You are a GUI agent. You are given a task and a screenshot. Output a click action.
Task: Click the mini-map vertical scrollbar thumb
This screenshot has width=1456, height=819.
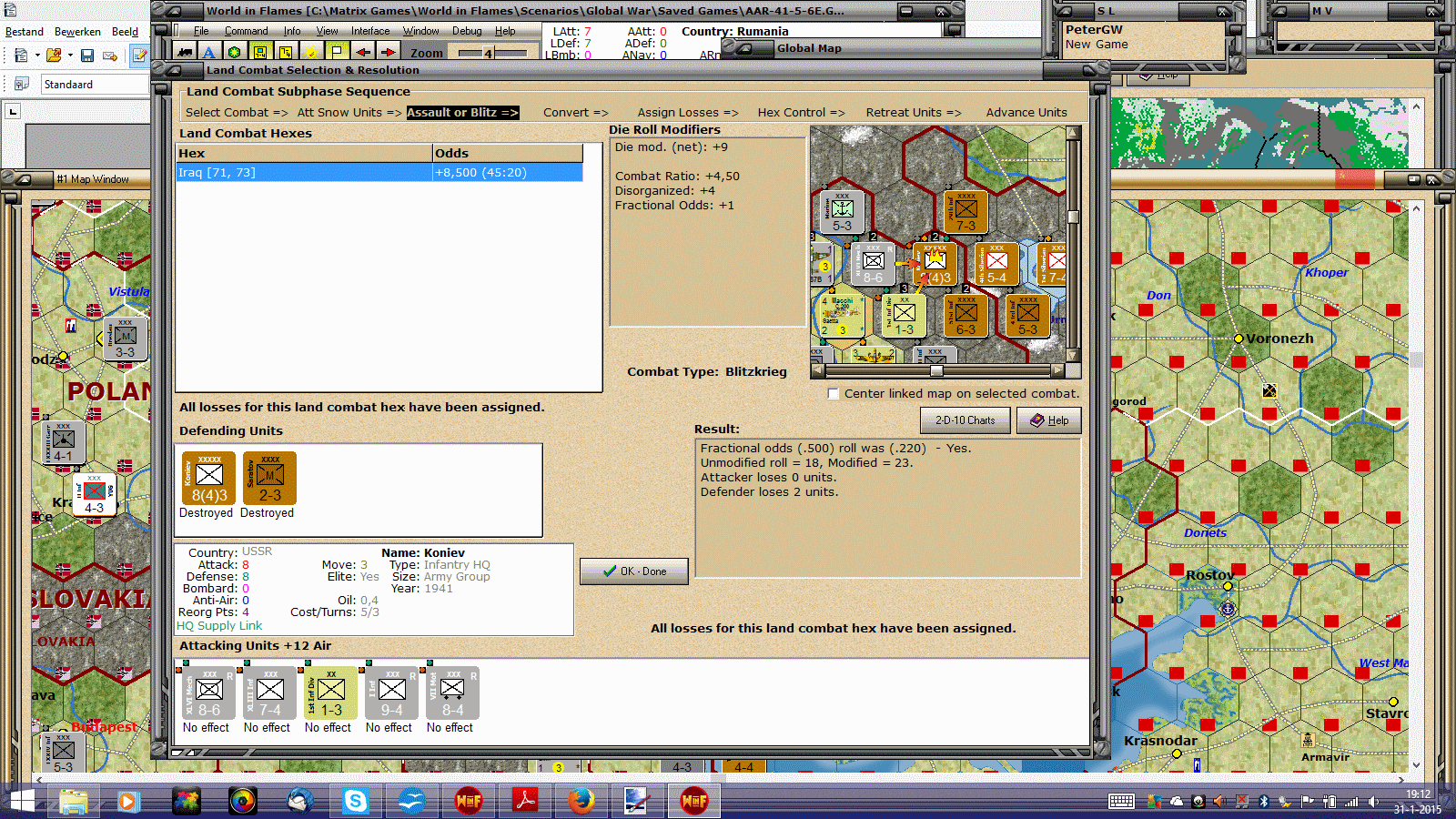(1074, 217)
